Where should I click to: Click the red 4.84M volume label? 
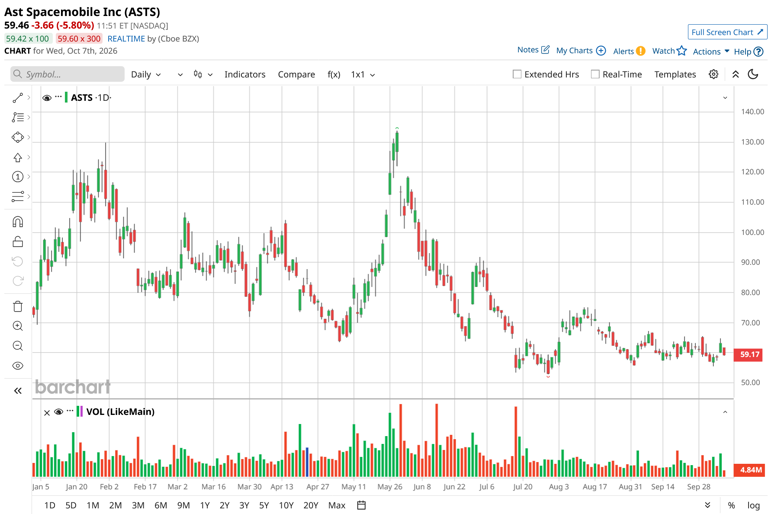(749, 470)
